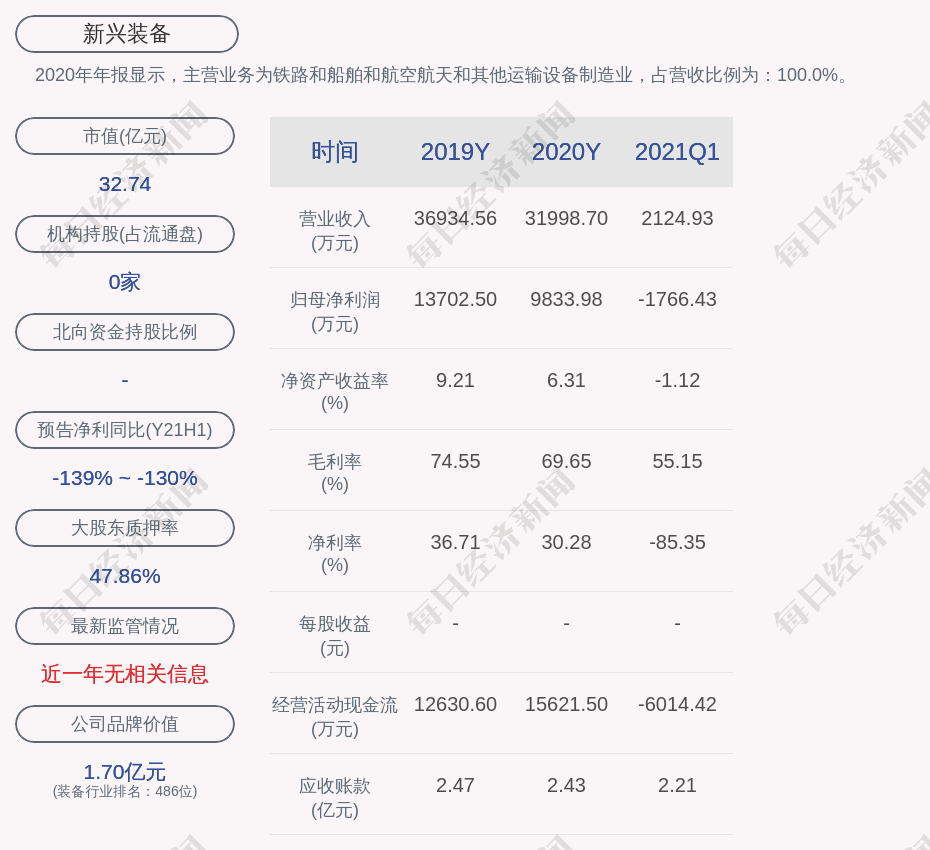Click ROE value 6.31
The height and width of the screenshot is (850, 930).
pyautogui.click(x=566, y=380)
